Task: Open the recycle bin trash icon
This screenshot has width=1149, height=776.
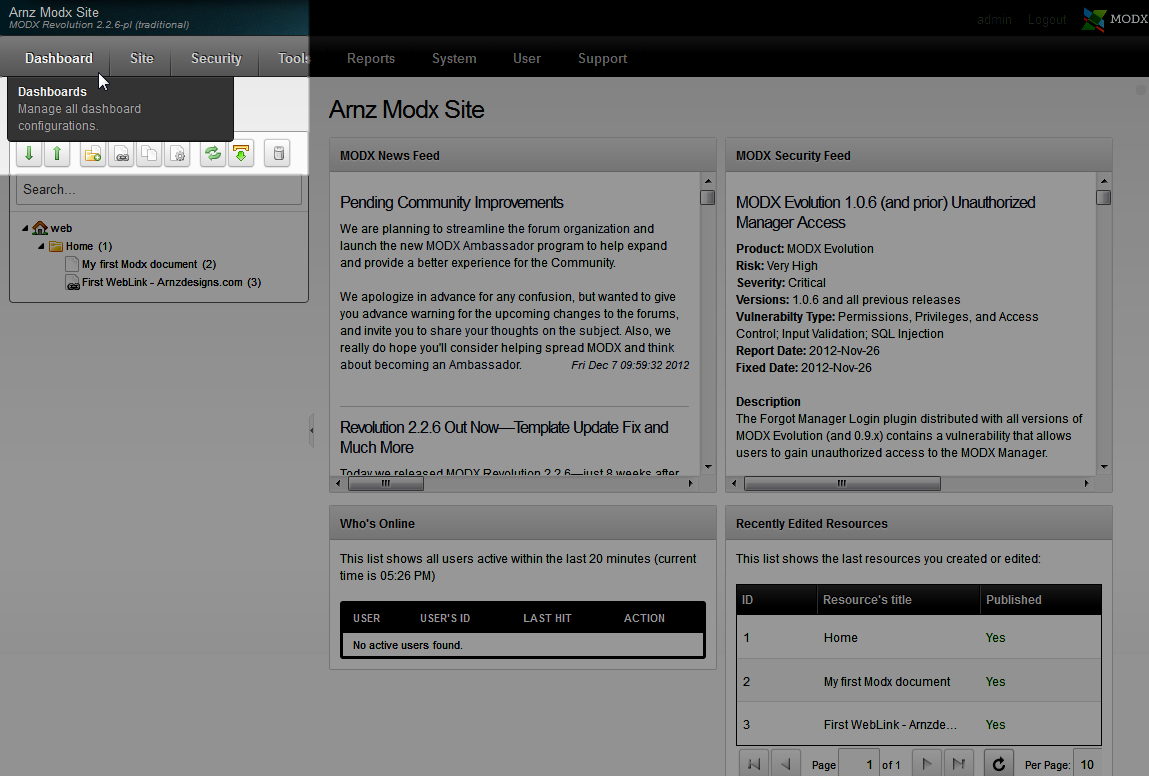Action: click(278, 154)
